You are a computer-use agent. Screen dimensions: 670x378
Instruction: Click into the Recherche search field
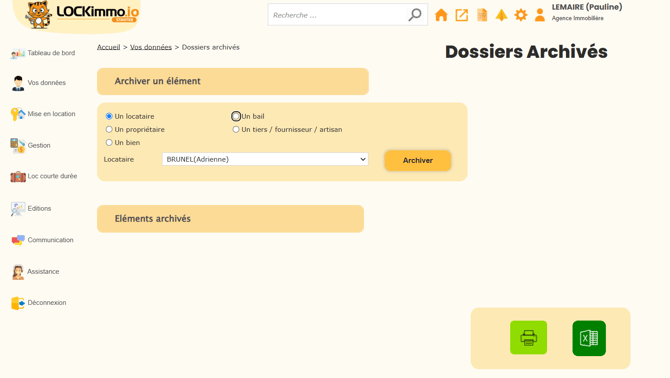pyautogui.click(x=338, y=15)
